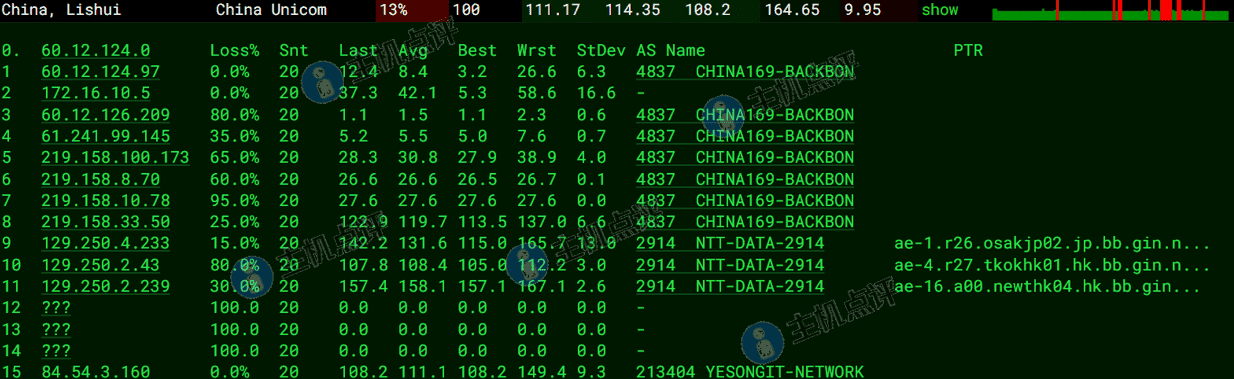This screenshot has width=1234, height=379.
Task: Open IP link 219.158.10.78
Action: click(x=106, y=201)
